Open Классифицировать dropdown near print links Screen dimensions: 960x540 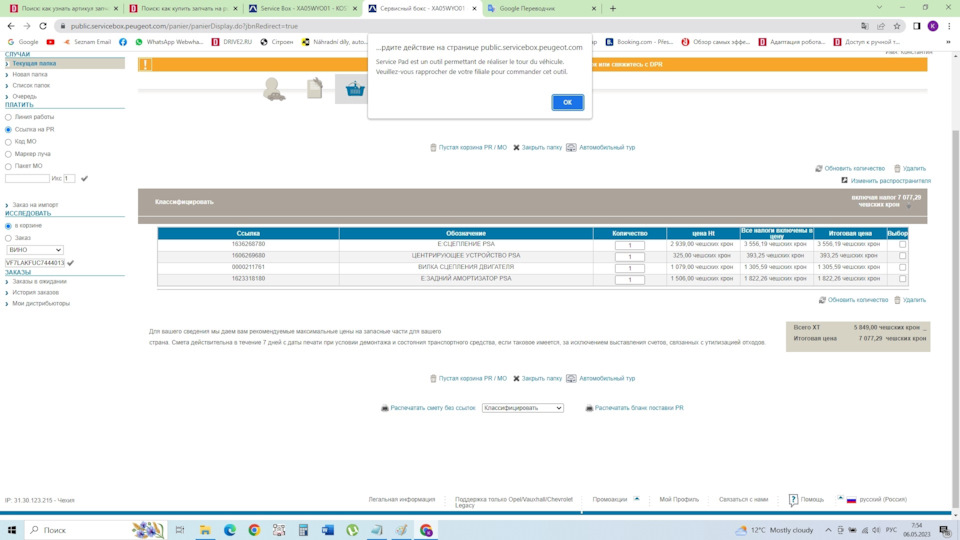point(522,408)
